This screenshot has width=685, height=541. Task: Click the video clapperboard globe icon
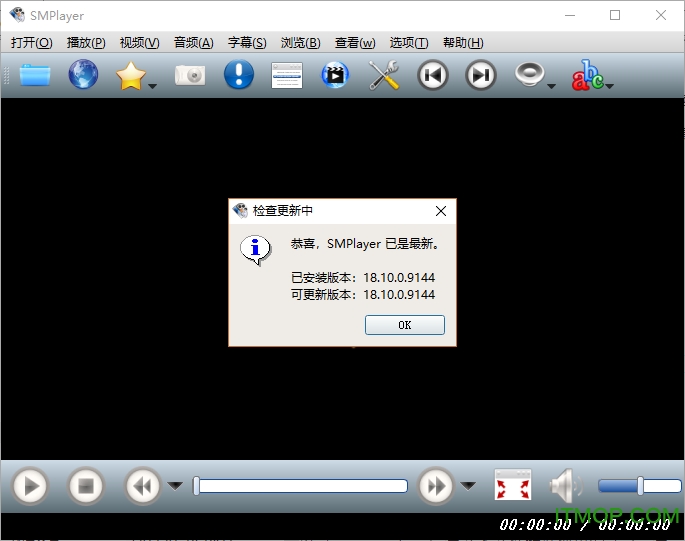[x=335, y=75]
